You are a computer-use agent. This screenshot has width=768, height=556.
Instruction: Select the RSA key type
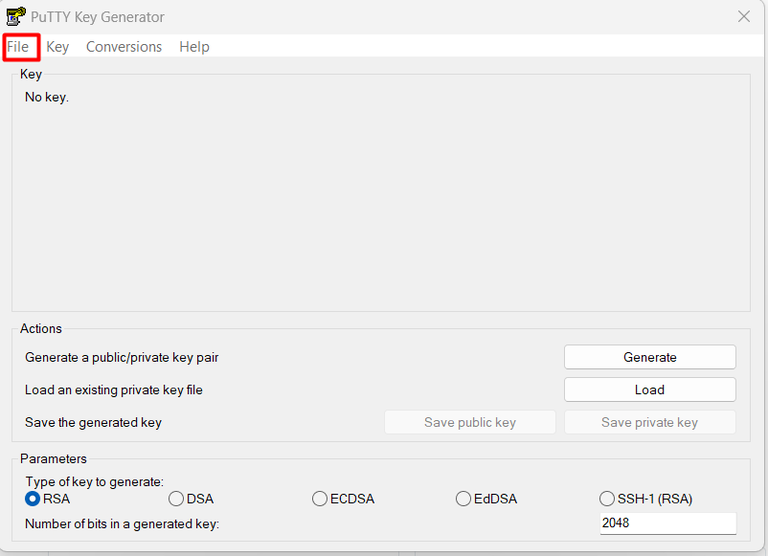(32, 499)
